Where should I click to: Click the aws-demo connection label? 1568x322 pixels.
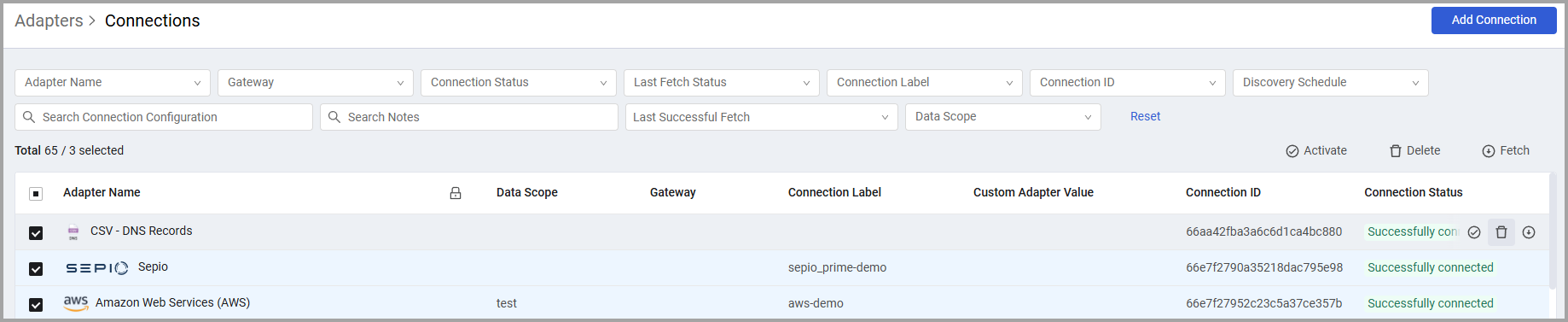point(816,303)
